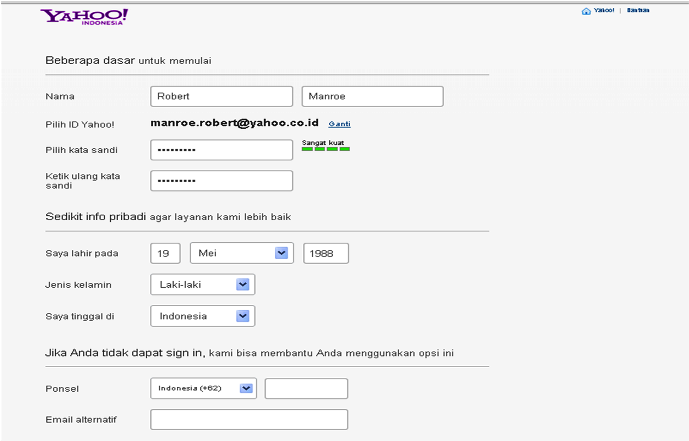Focus the first name field containing Robert
The height and width of the screenshot is (441, 689).
pos(221,96)
